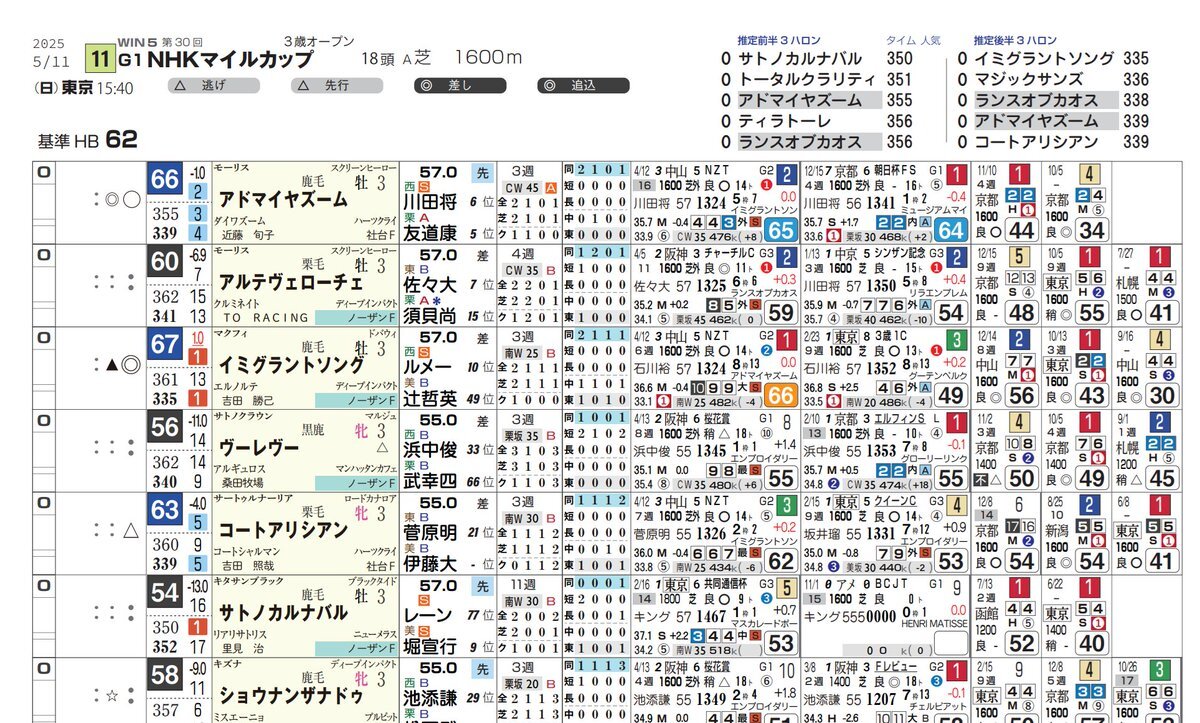The image size is (1200, 723).
Task: Tick the checkbox beside アルテヴェローチェ's row
Action: (x=43, y=255)
